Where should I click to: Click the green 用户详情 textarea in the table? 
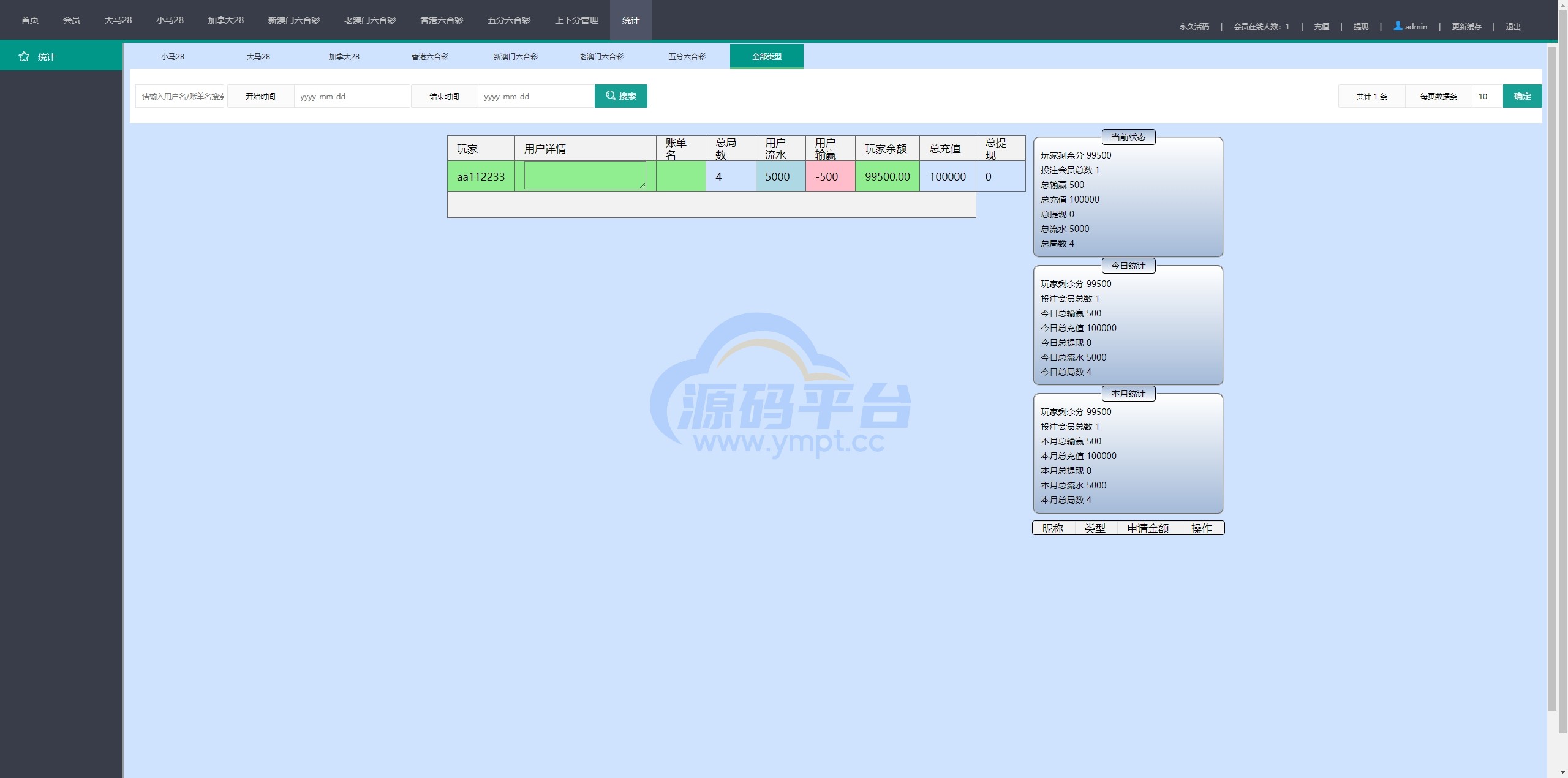pyautogui.click(x=584, y=175)
